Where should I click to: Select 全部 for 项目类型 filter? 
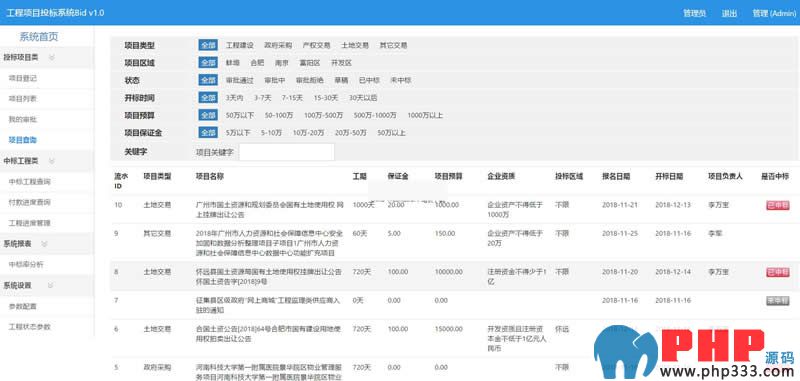(x=208, y=45)
